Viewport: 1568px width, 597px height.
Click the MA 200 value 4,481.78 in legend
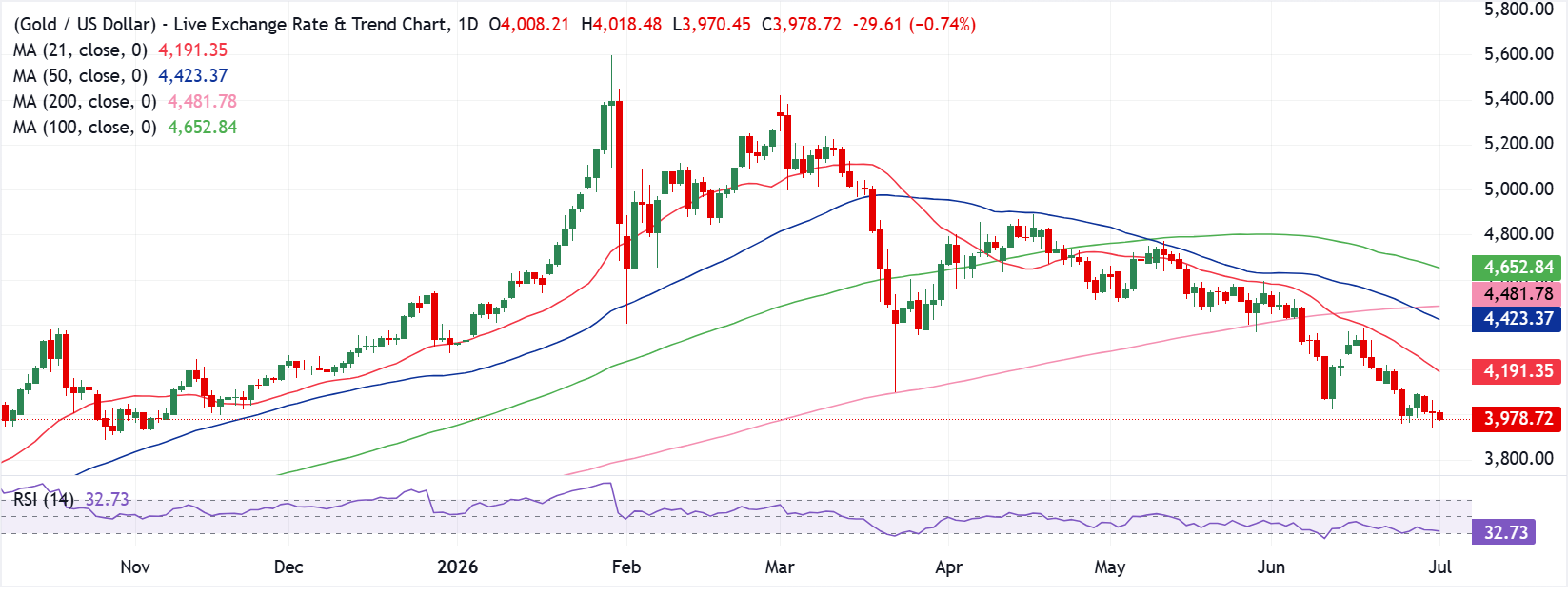pyautogui.click(x=202, y=101)
